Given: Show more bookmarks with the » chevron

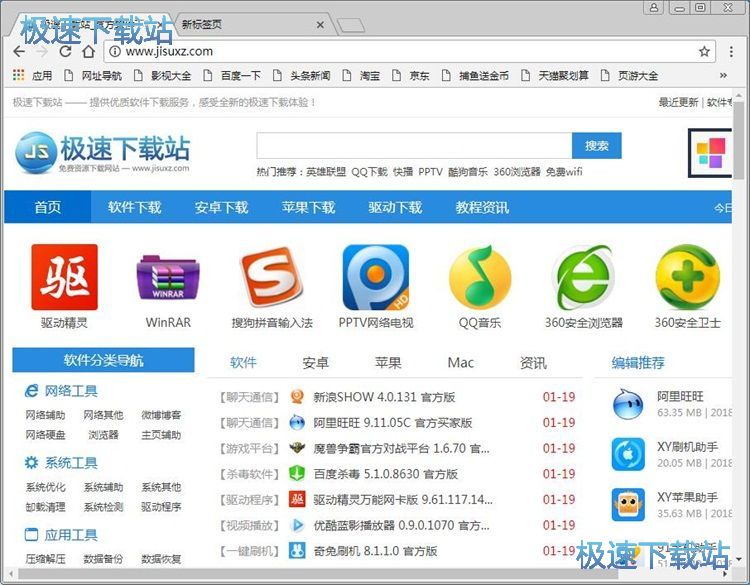Looking at the screenshot, I should (723, 75).
